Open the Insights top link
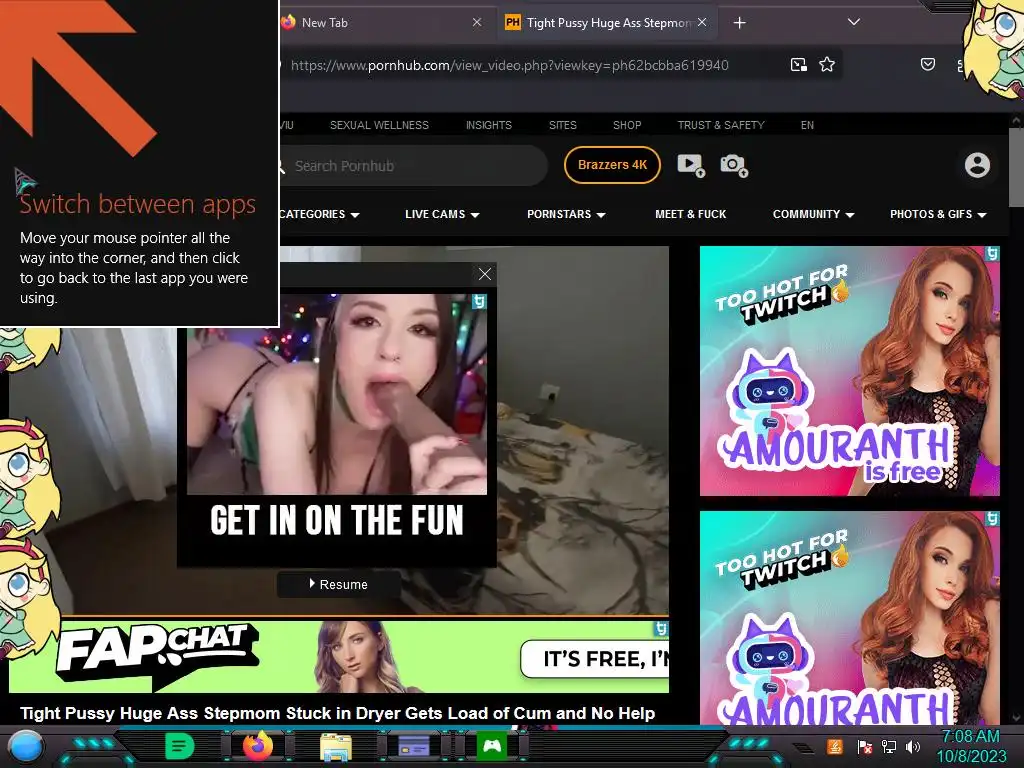Screen dimensions: 1024x768 (488, 125)
